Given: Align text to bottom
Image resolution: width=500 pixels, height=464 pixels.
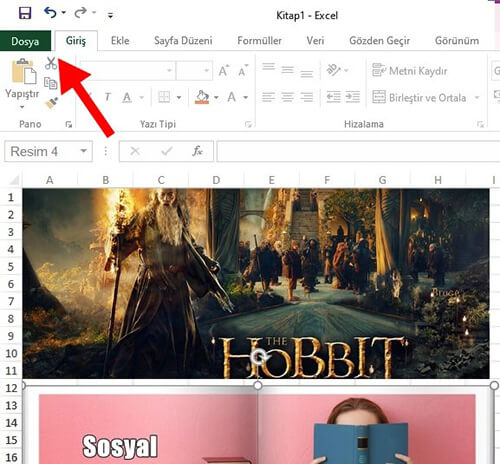Looking at the screenshot, I should coord(307,73).
